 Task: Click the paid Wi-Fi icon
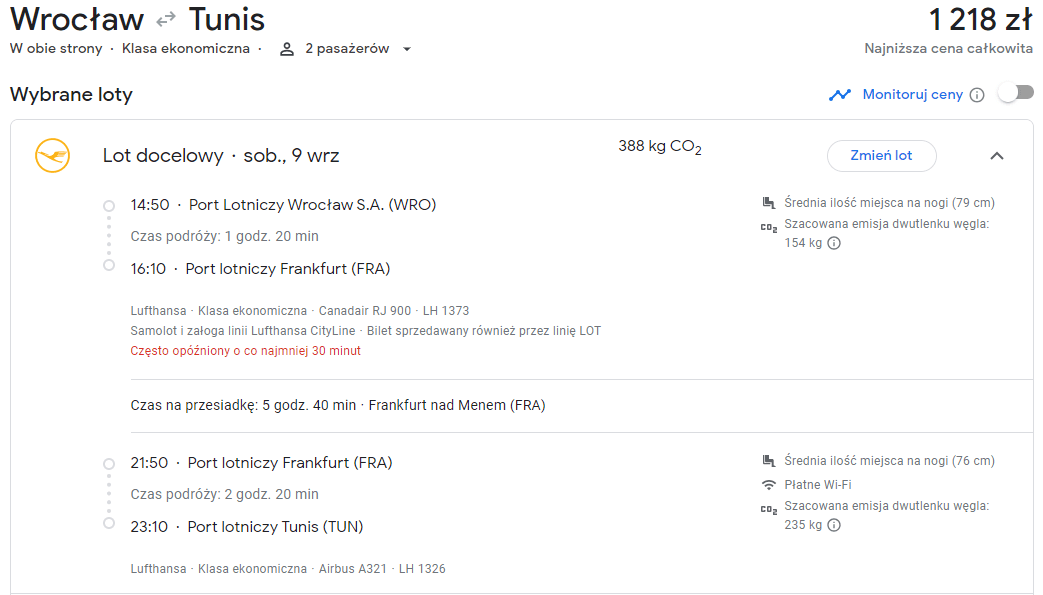coord(769,485)
